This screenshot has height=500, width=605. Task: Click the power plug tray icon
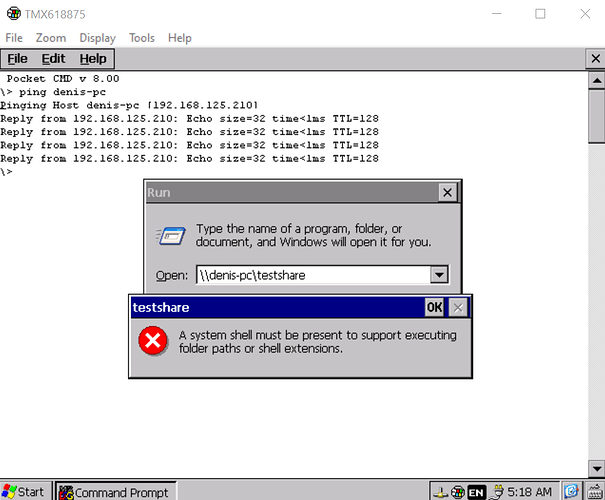coord(497,492)
